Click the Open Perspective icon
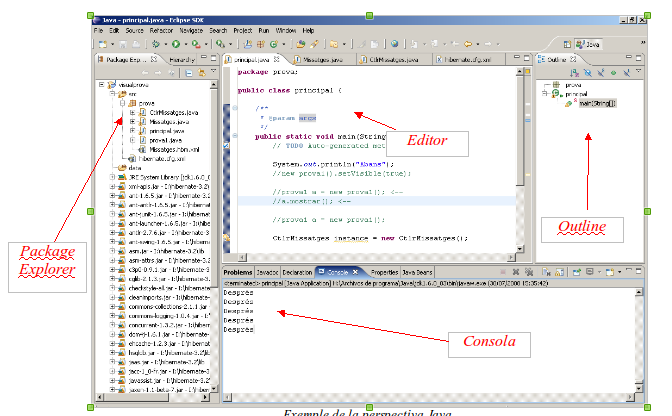The height and width of the screenshot is (416, 672). (x=567, y=44)
